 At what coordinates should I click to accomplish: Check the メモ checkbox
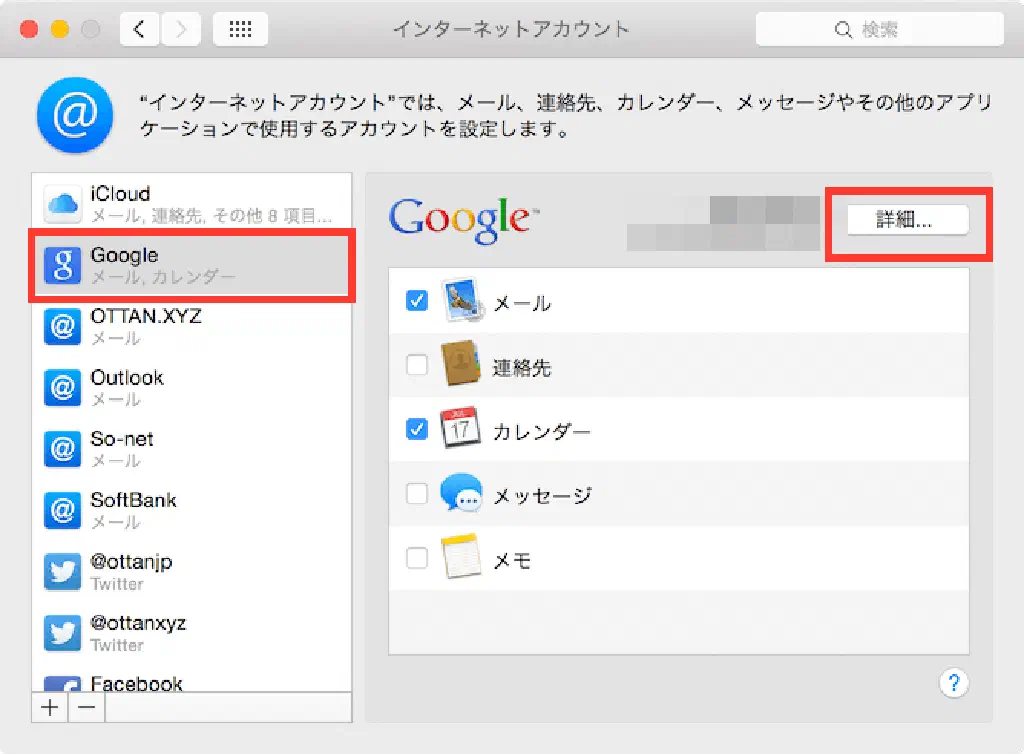click(x=417, y=558)
